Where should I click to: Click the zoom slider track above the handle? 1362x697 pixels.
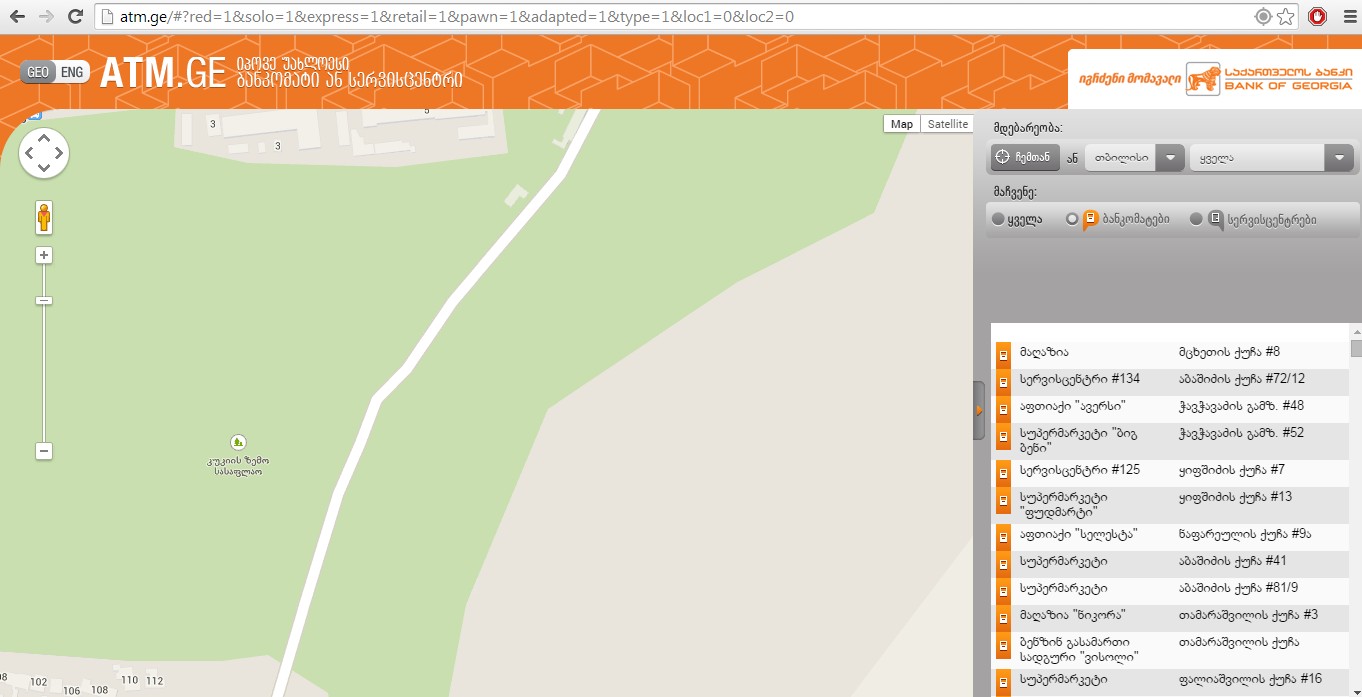click(x=44, y=280)
